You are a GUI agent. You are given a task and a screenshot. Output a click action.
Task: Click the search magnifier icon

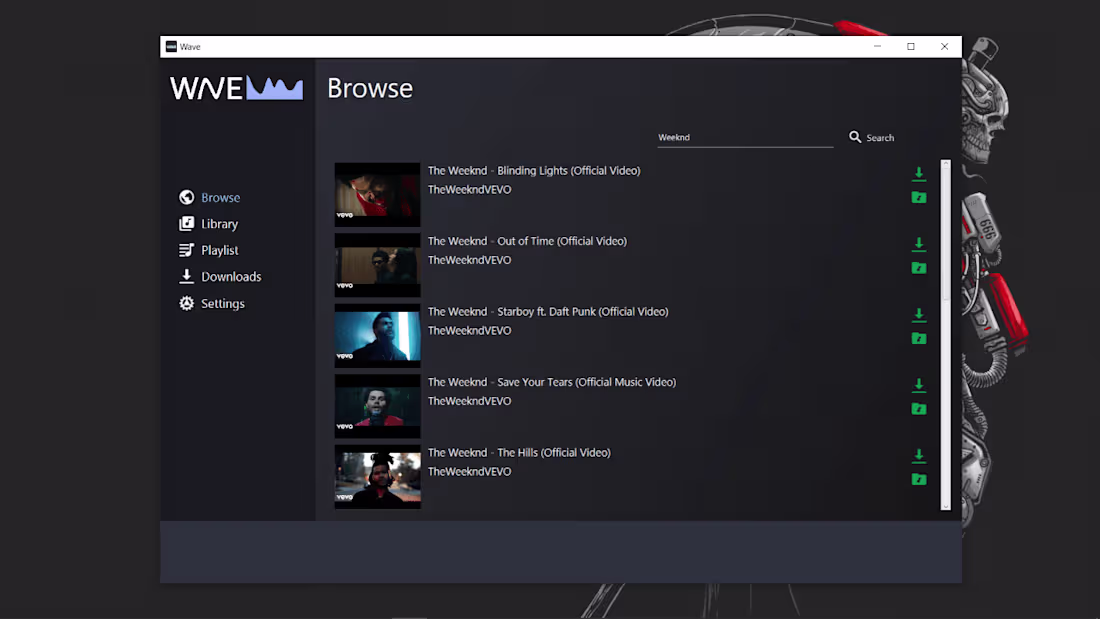855,137
